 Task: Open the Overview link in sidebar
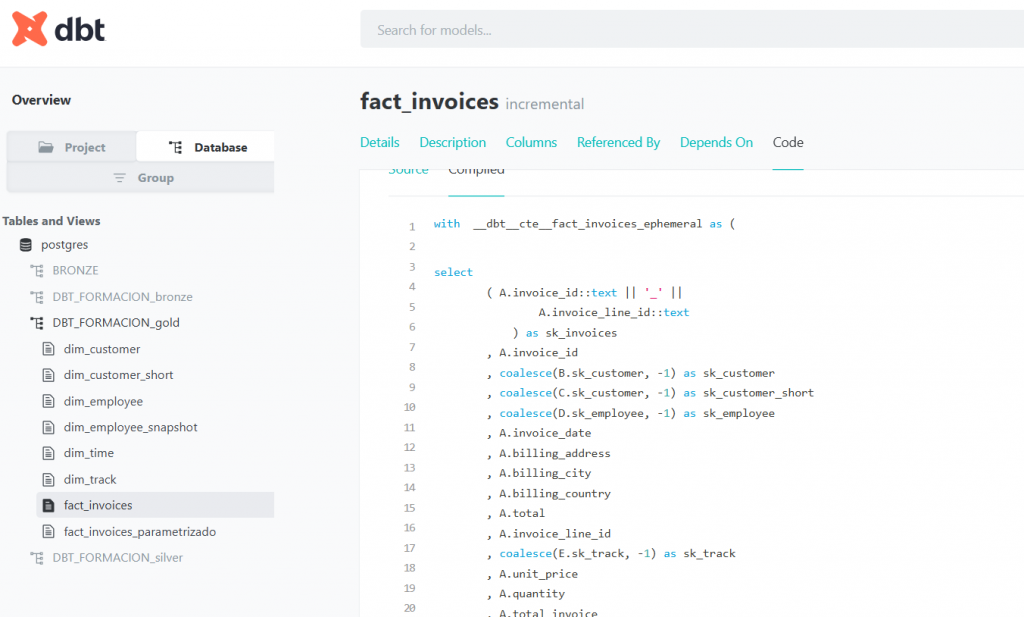[x=41, y=100]
